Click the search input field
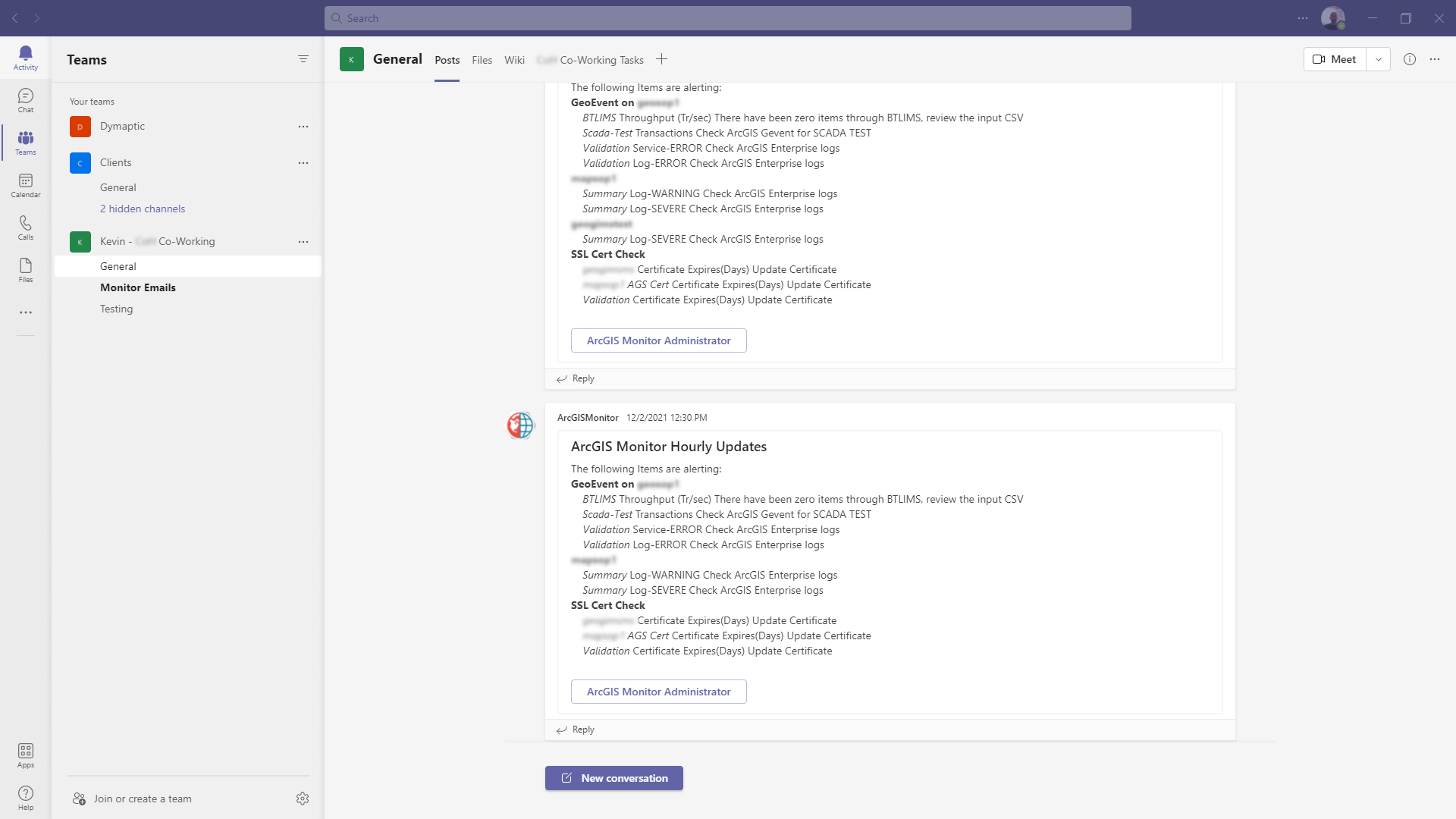This screenshot has width=1456, height=819. (727, 18)
